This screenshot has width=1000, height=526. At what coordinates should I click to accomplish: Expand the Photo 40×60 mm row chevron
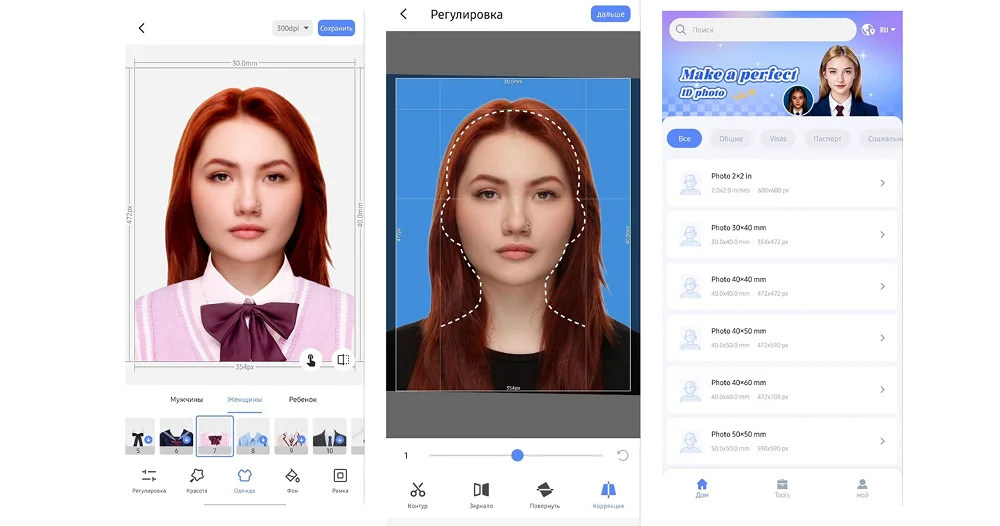(x=883, y=390)
